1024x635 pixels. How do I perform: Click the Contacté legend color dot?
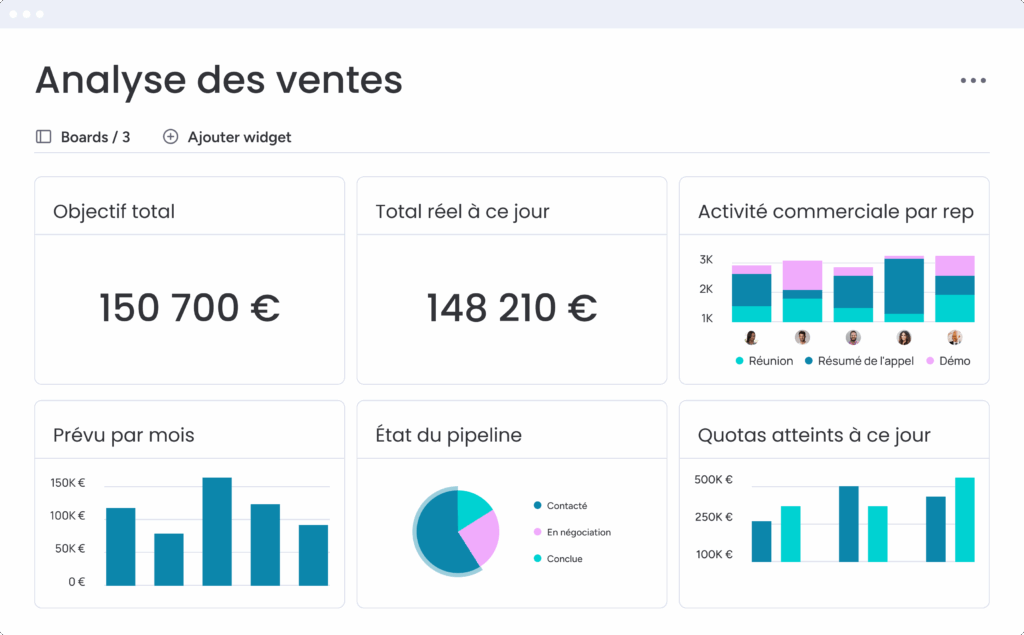537,505
